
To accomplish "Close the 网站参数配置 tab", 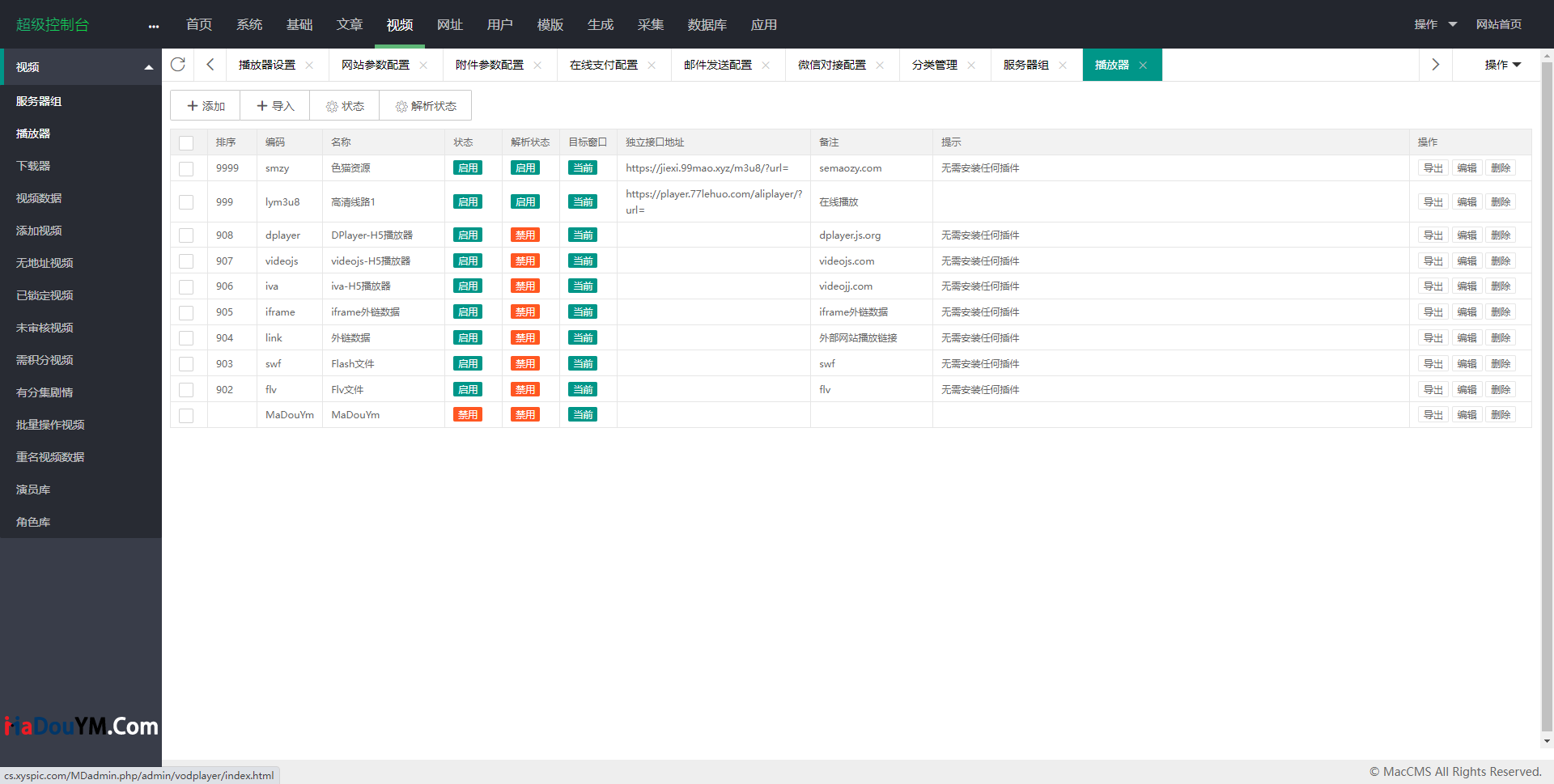I will [423, 66].
